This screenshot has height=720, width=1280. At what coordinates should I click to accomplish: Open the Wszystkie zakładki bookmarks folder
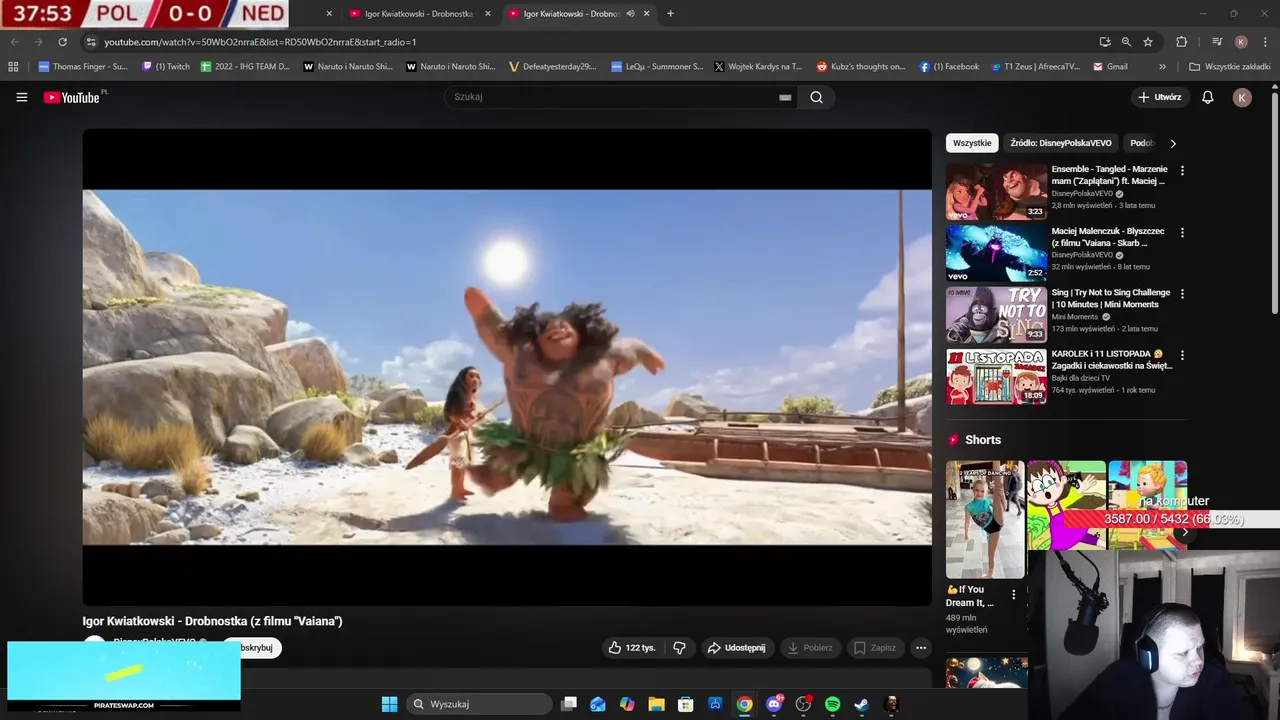pyautogui.click(x=1229, y=67)
